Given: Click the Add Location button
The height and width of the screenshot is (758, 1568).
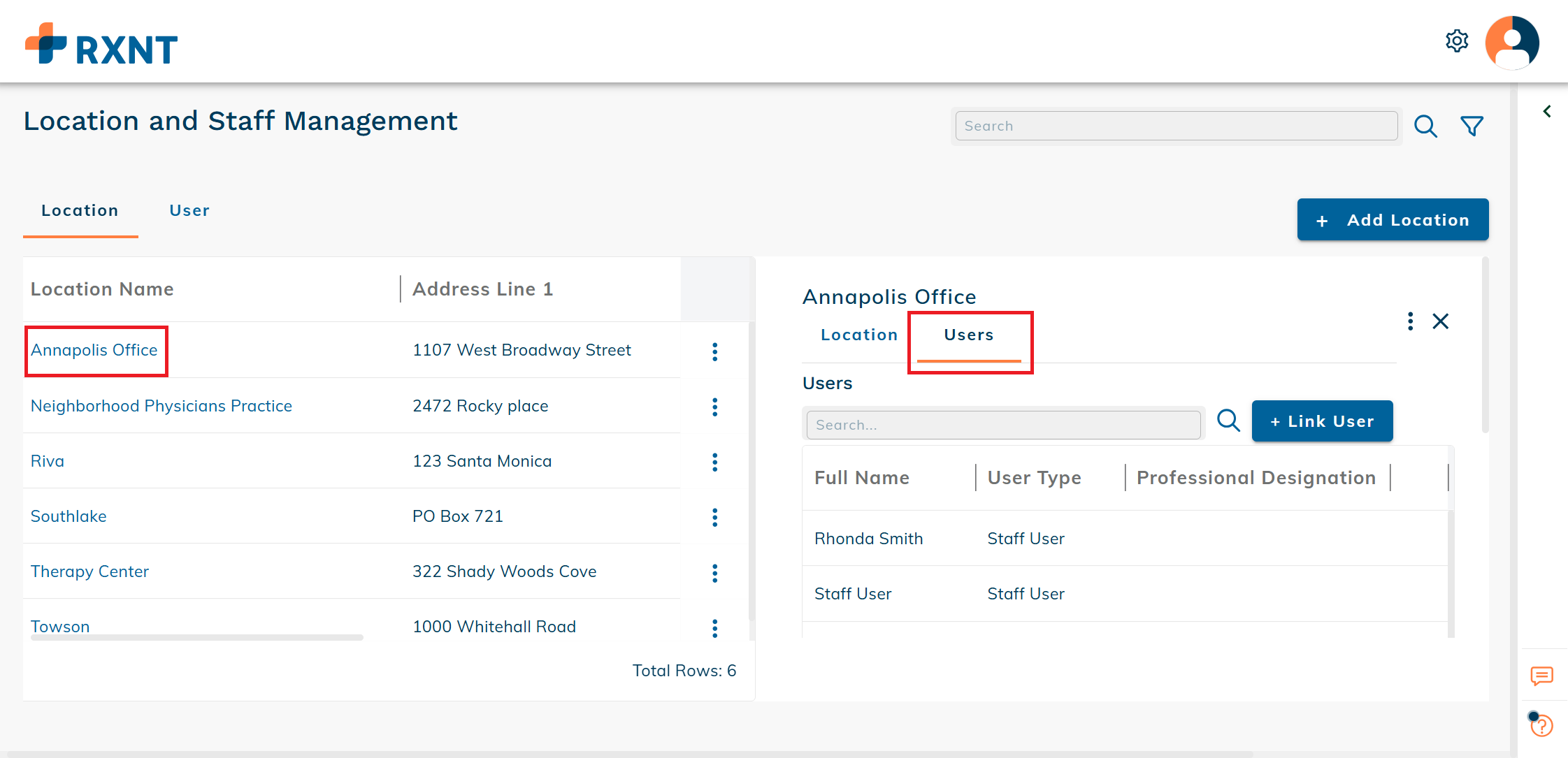Looking at the screenshot, I should [1393, 220].
